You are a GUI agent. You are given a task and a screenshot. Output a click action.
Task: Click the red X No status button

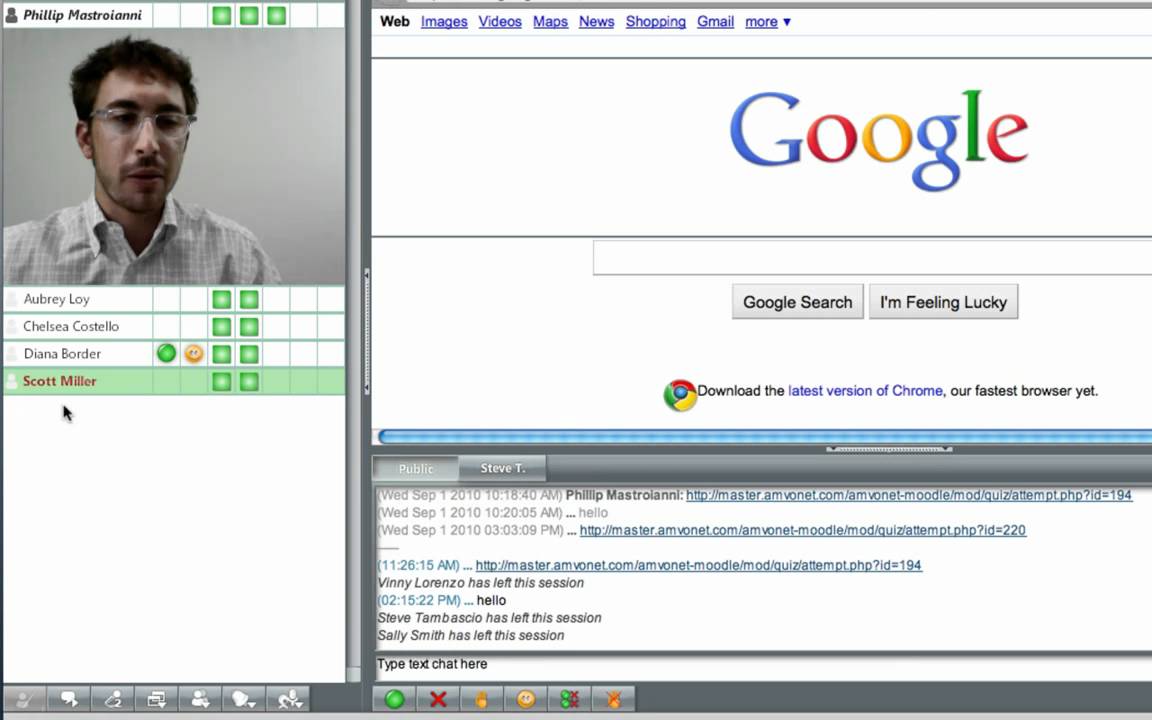pos(438,699)
